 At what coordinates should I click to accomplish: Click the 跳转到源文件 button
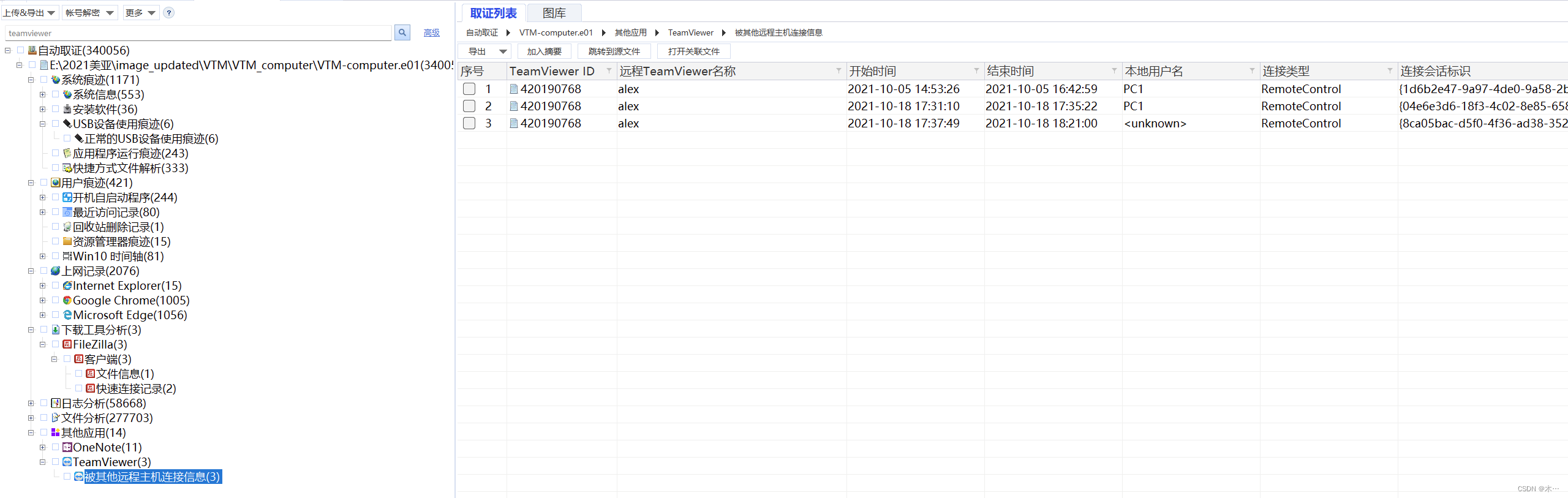point(614,51)
